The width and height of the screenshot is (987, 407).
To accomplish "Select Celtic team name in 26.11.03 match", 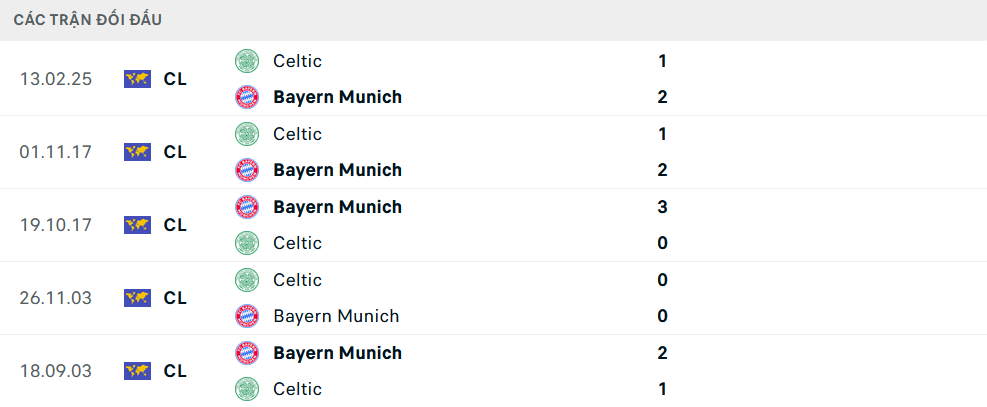I will click(x=297, y=280).
